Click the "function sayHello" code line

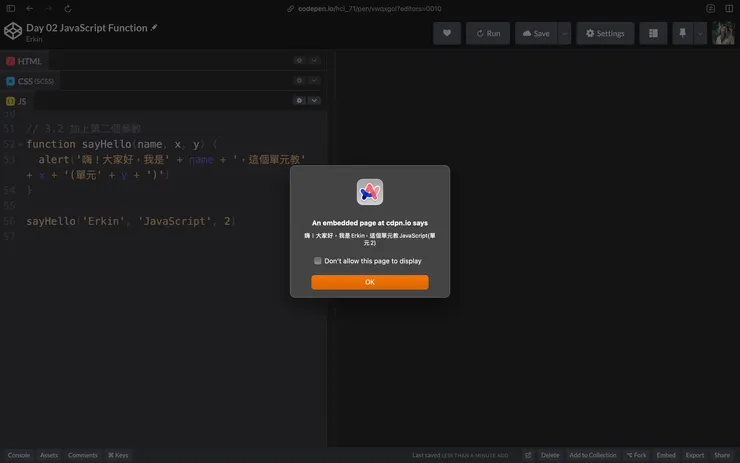(x=122, y=144)
